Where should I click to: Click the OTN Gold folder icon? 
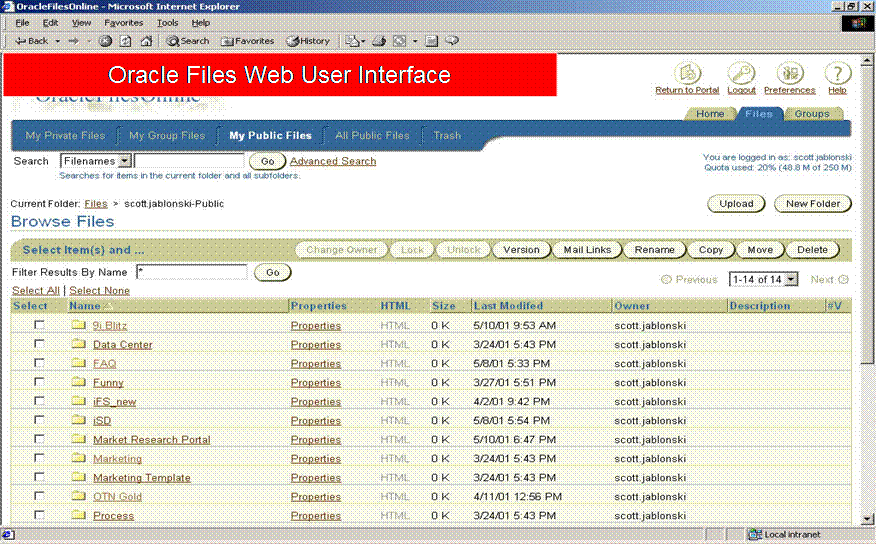coord(79,496)
